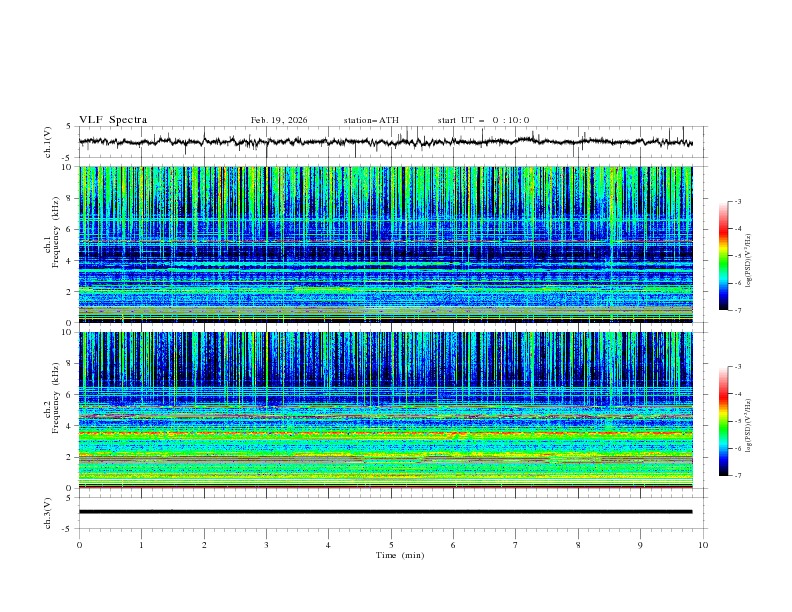The width and height of the screenshot is (792, 612).
Task: Click the 8 minute tick on time axis
Action: click(x=578, y=545)
